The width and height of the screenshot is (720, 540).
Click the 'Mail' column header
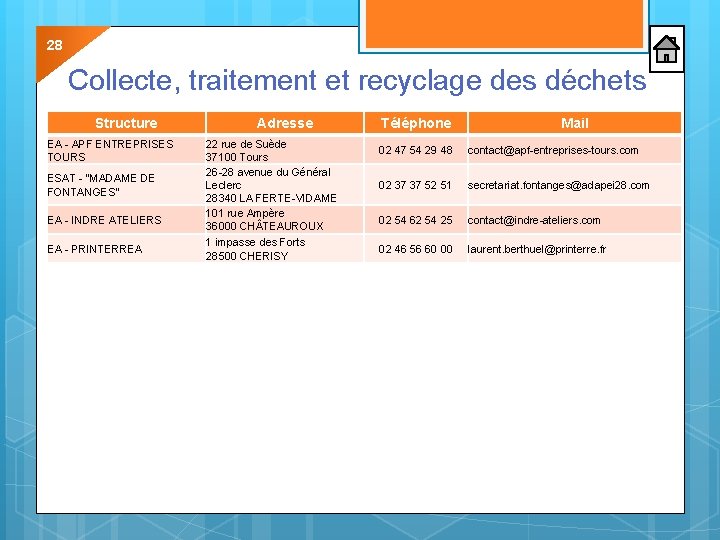tap(574, 123)
